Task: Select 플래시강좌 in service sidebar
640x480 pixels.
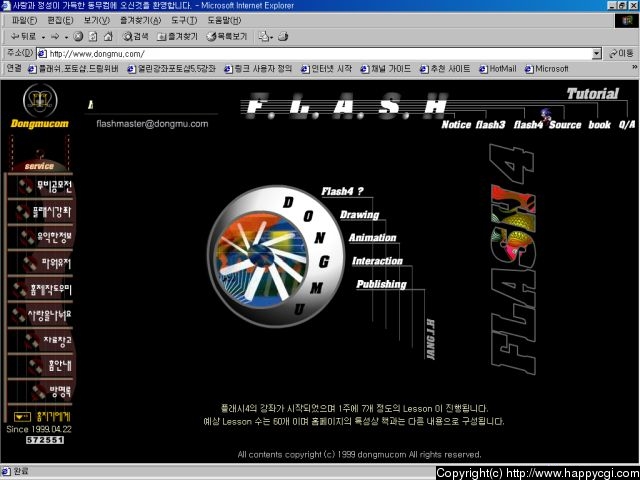Action: [x=44, y=212]
